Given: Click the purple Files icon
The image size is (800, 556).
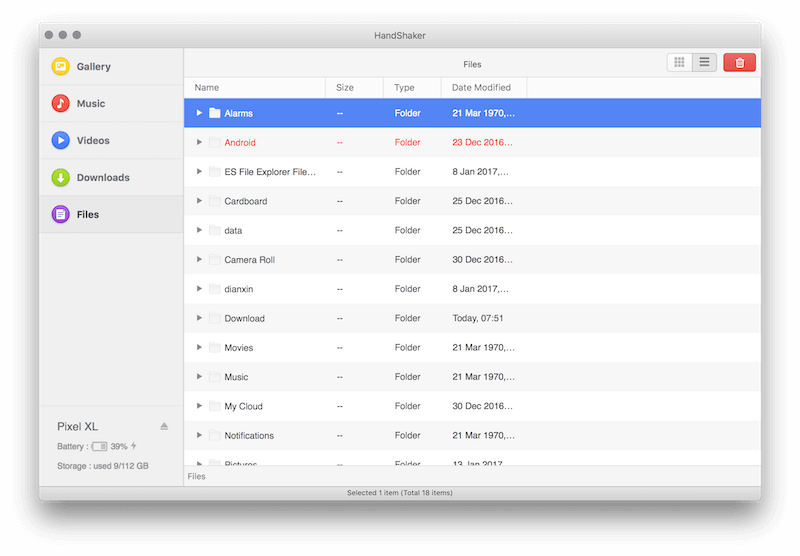Looking at the screenshot, I should click(61, 215).
